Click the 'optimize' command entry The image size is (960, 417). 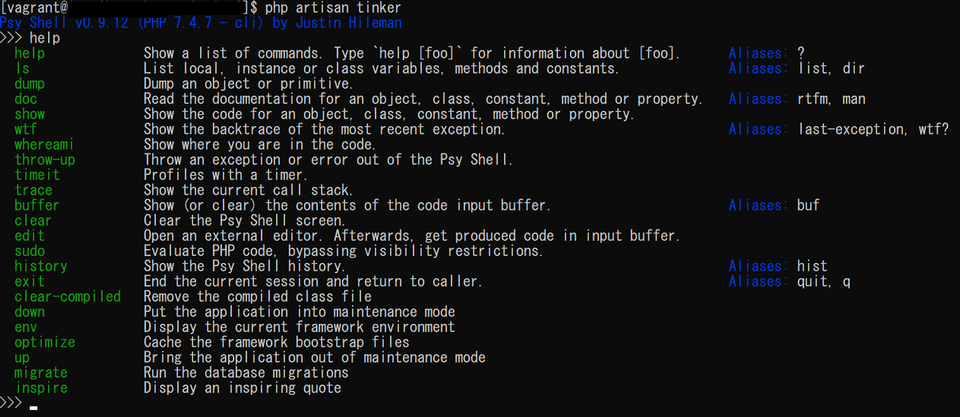pos(45,342)
